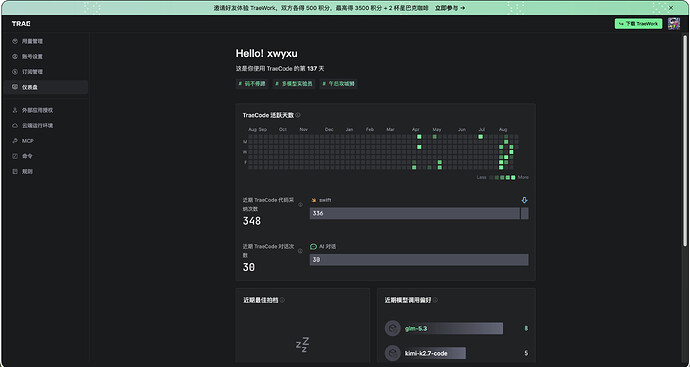
Task: Click the TRAE logo in header
Action: tap(21, 24)
